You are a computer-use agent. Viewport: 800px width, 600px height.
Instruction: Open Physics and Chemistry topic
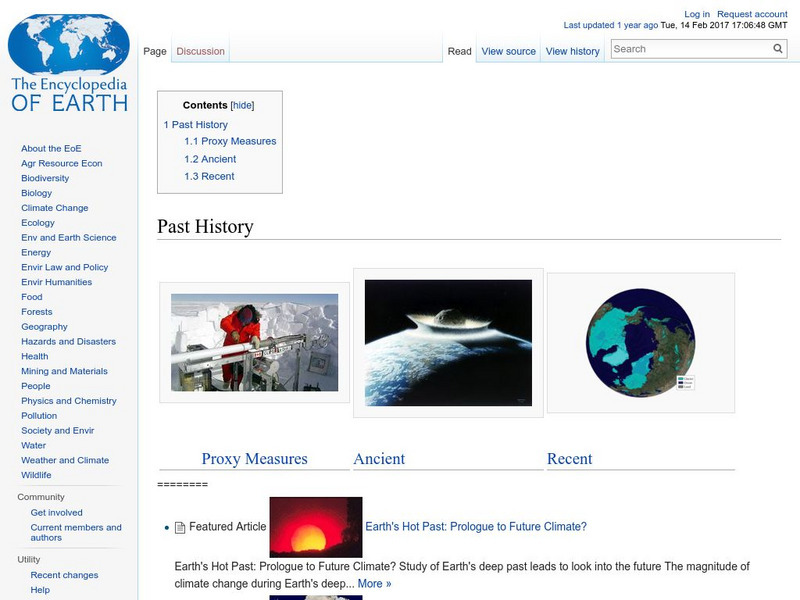[68, 401]
